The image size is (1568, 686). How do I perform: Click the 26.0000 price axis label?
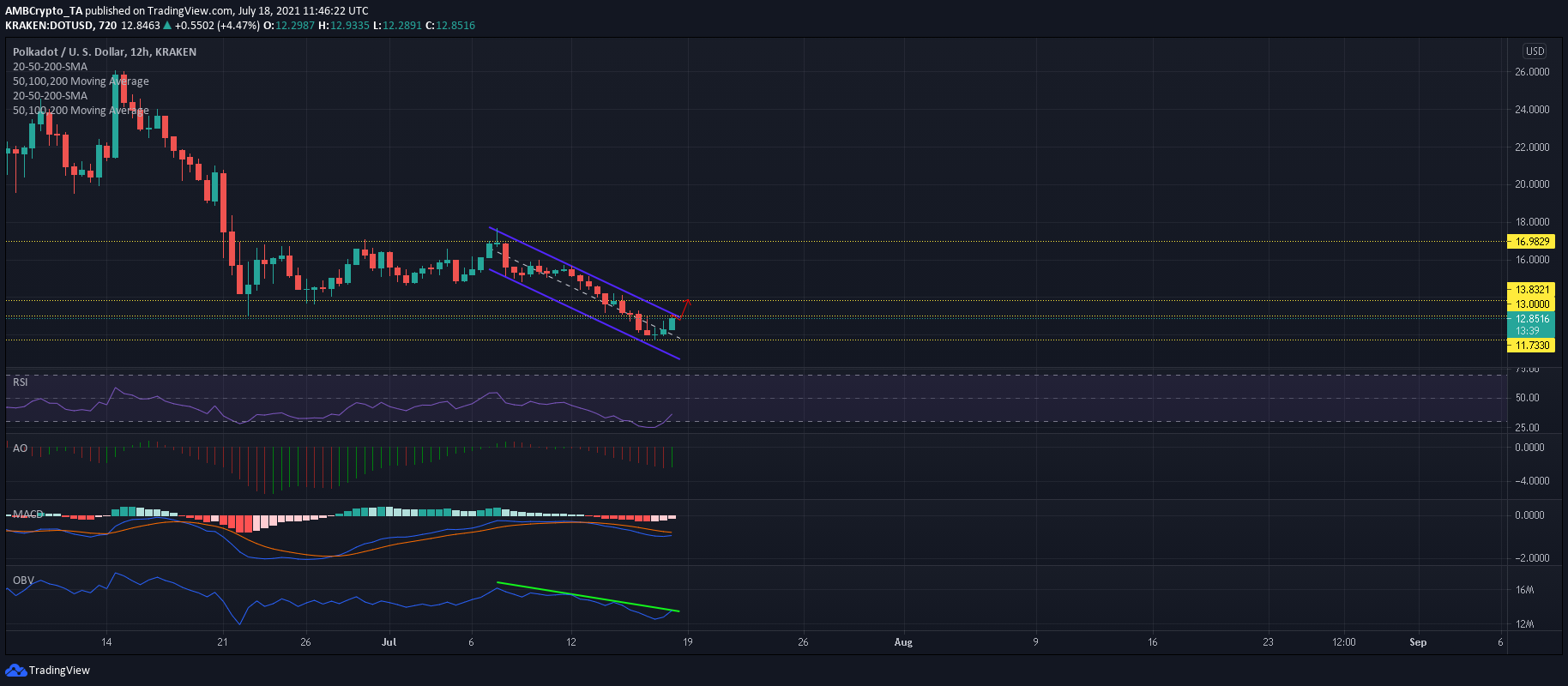coord(1532,72)
